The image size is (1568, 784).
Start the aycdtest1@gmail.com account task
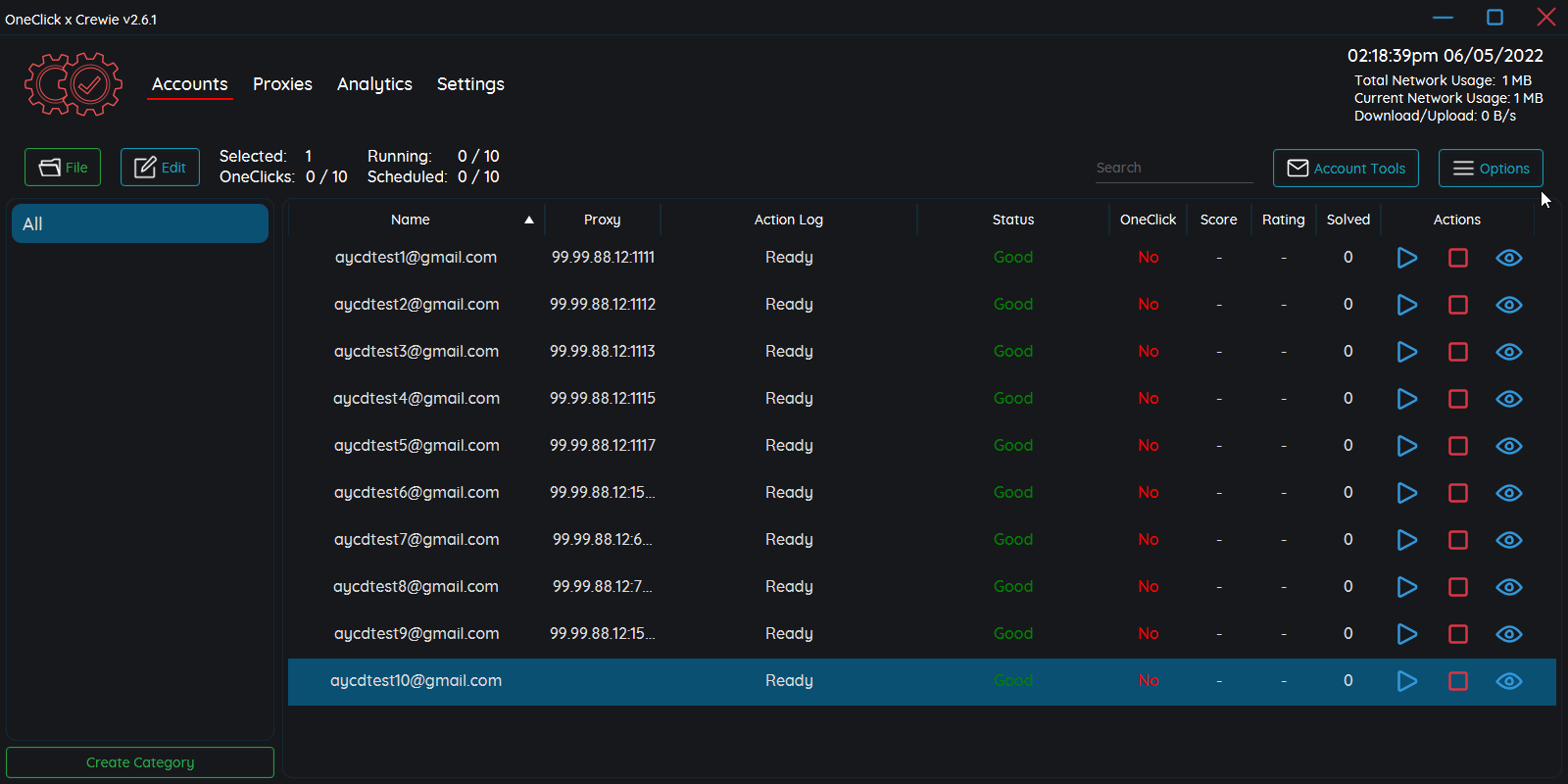1406,258
